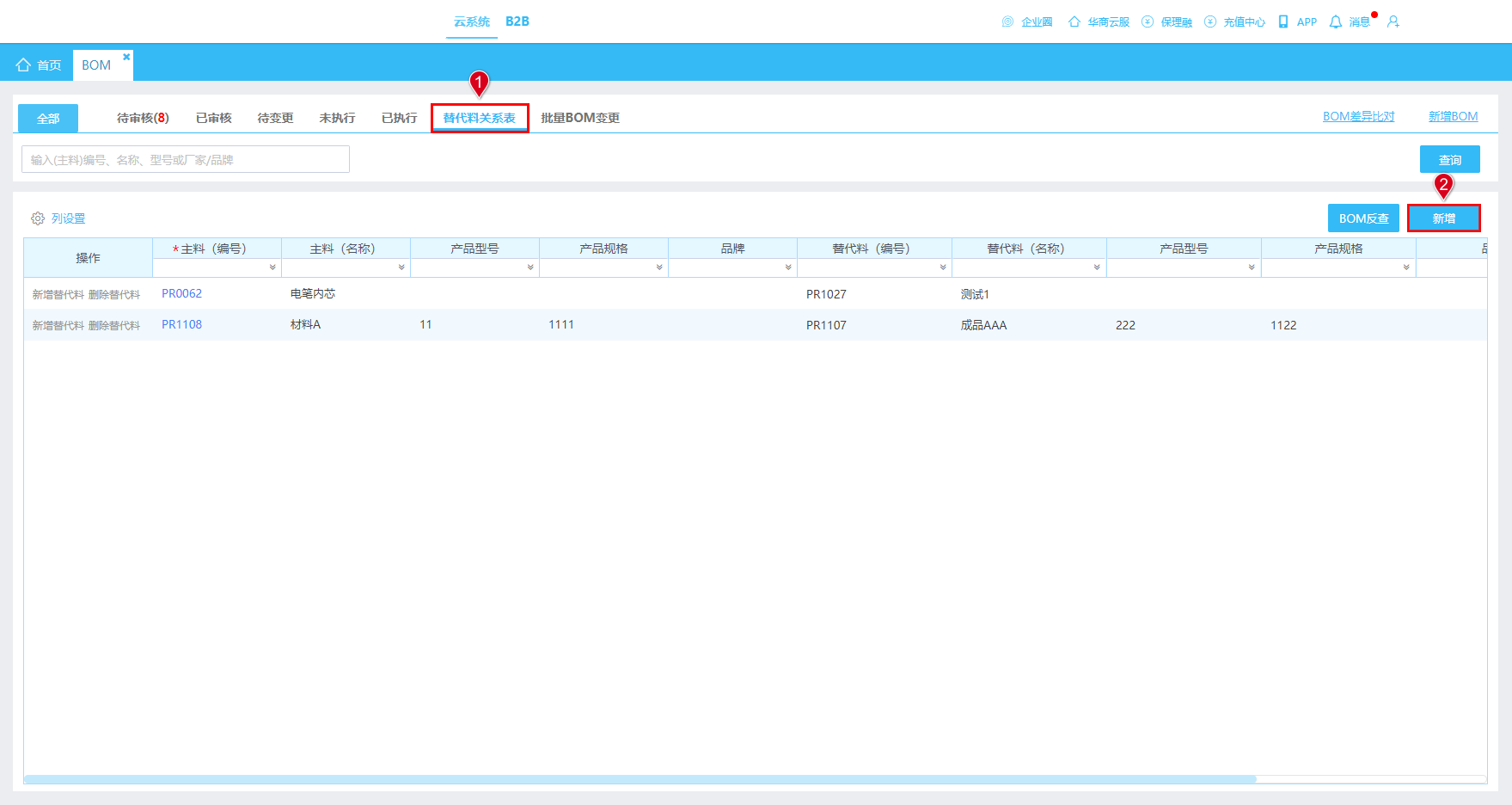Select the 成品AAA cell

click(983, 325)
